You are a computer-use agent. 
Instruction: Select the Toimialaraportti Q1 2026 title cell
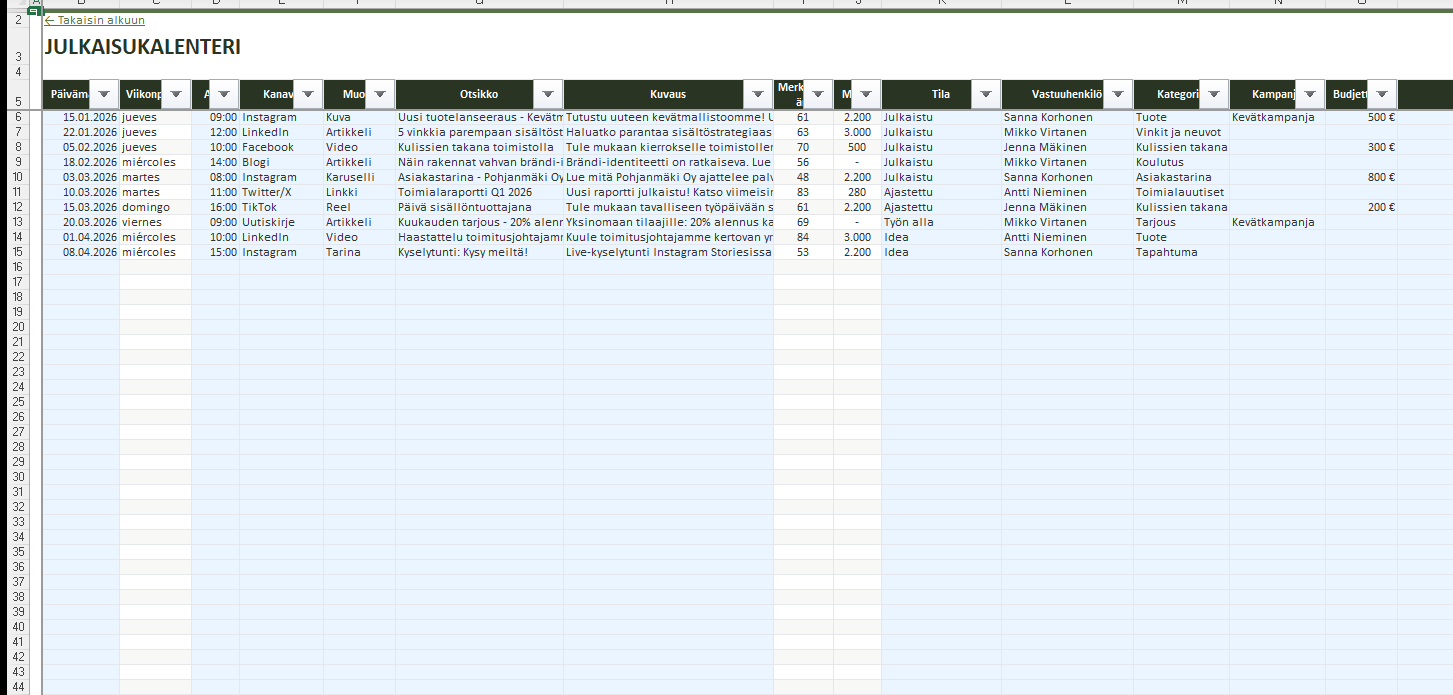tap(478, 192)
